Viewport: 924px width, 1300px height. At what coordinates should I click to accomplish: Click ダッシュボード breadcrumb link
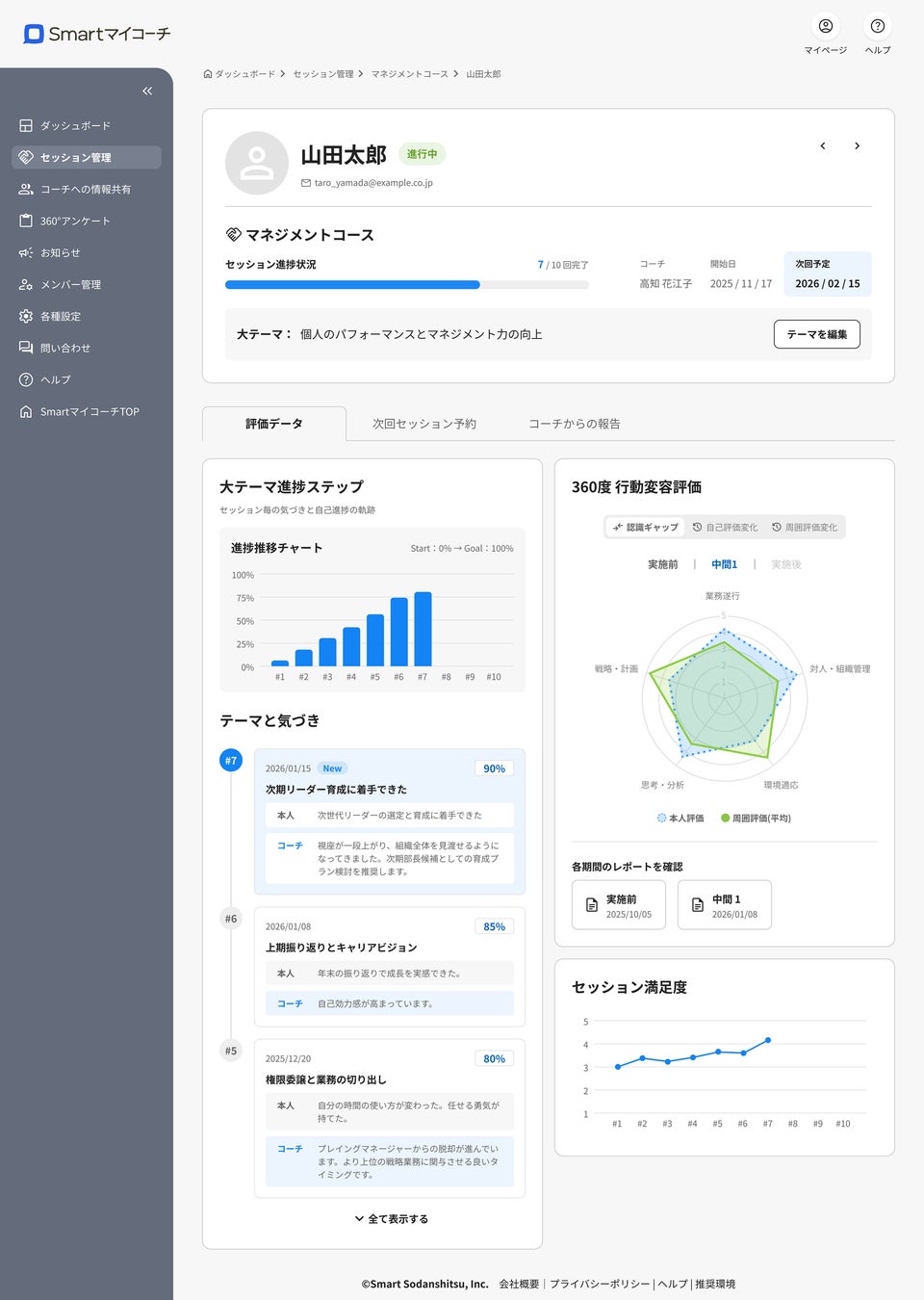(244, 74)
